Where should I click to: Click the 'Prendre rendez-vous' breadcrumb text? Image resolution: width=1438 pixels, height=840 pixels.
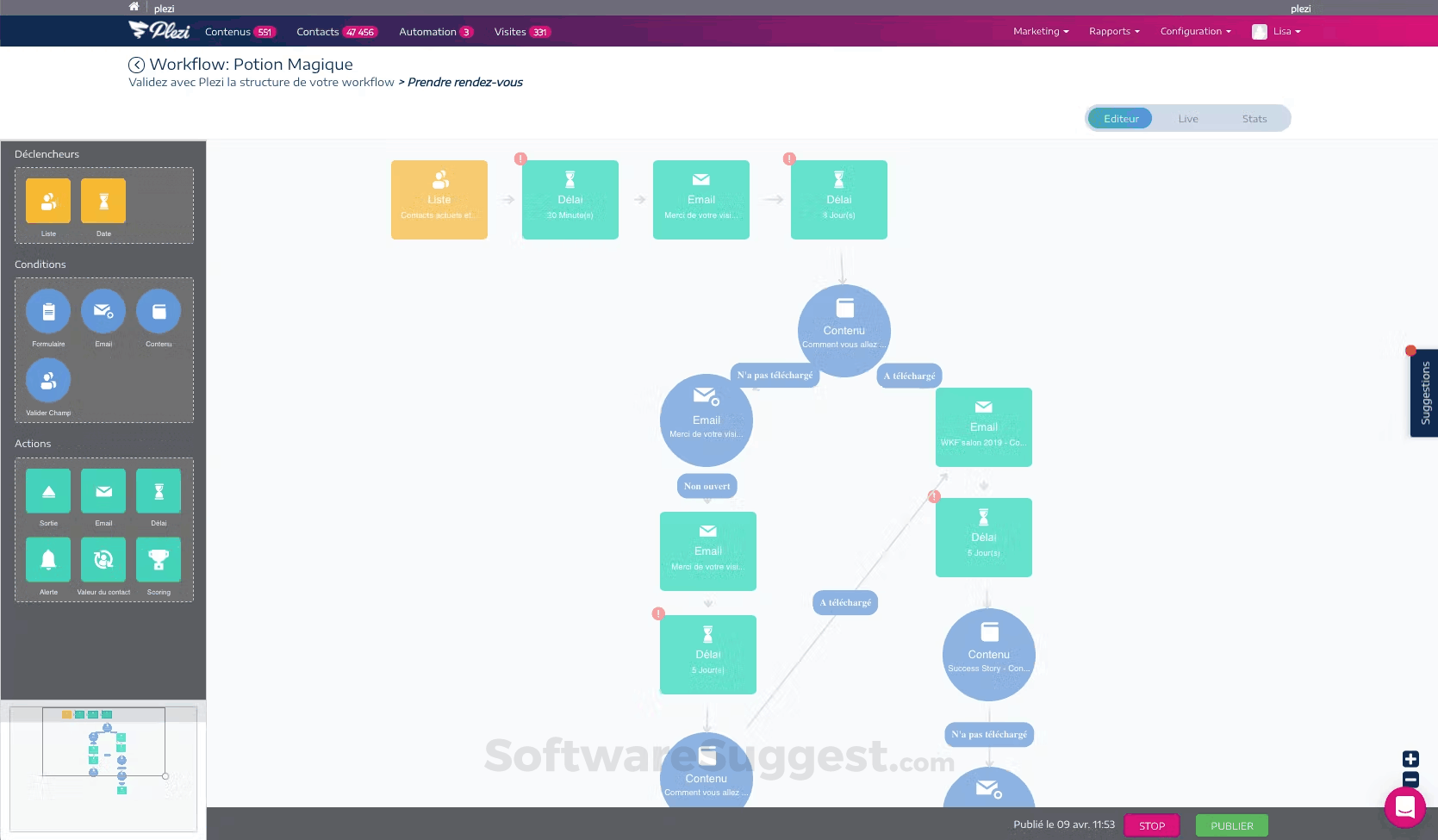point(465,83)
